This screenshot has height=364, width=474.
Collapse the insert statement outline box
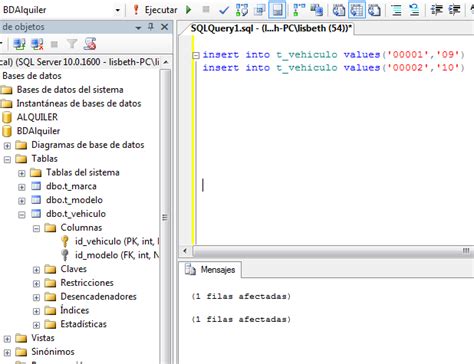[196, 55]
